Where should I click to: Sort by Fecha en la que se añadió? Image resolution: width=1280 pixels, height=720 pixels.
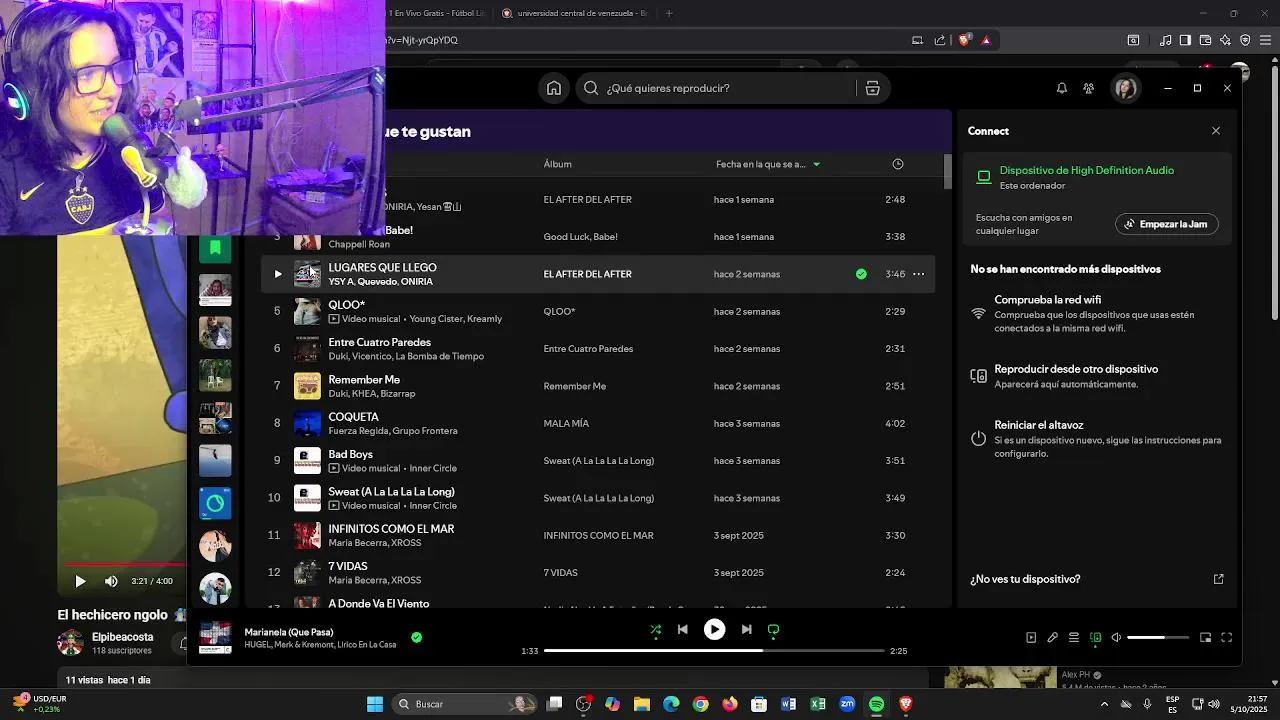tap(767, 164)
